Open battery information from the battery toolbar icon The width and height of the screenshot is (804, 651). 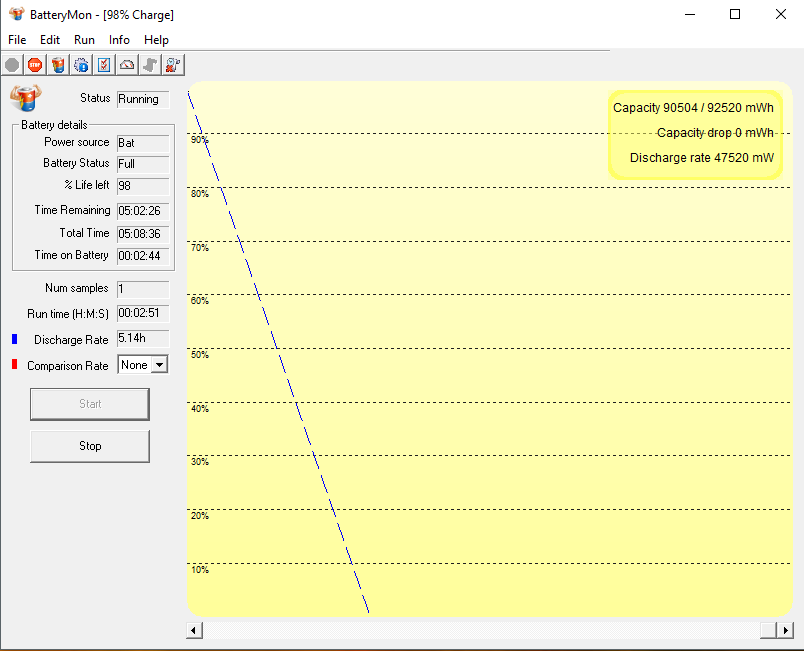pyautogui.click(x=58, y=65)
